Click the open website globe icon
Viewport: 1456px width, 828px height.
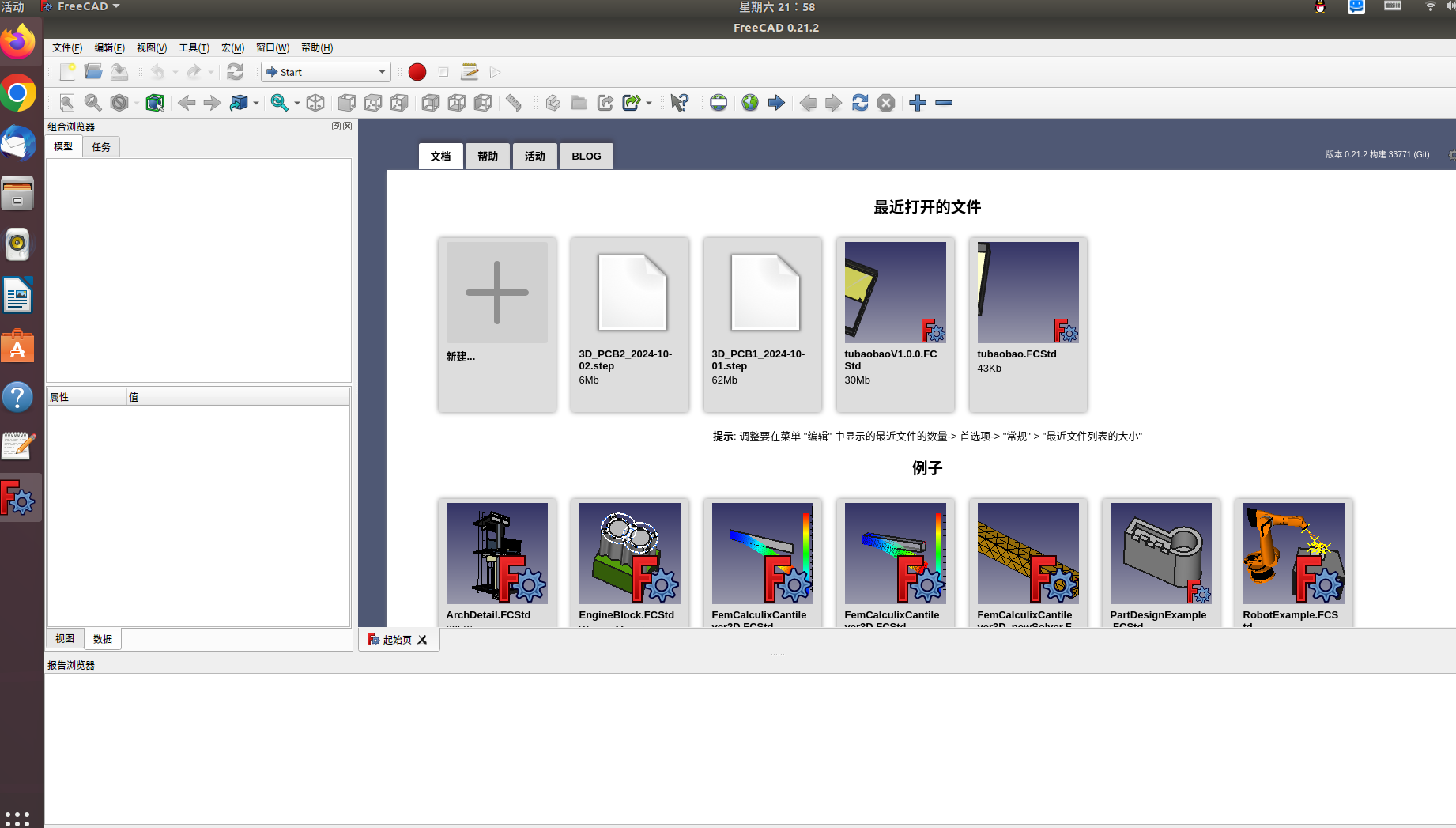[750, 103]
